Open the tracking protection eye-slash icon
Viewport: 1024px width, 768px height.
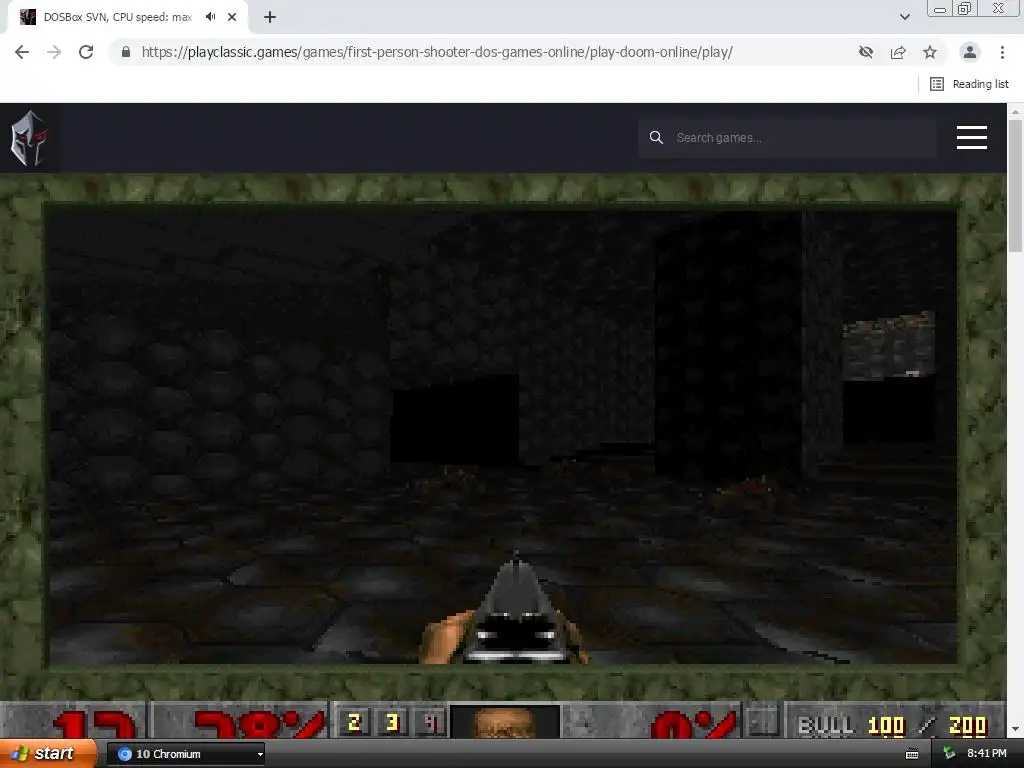click(x=866, y=52)
